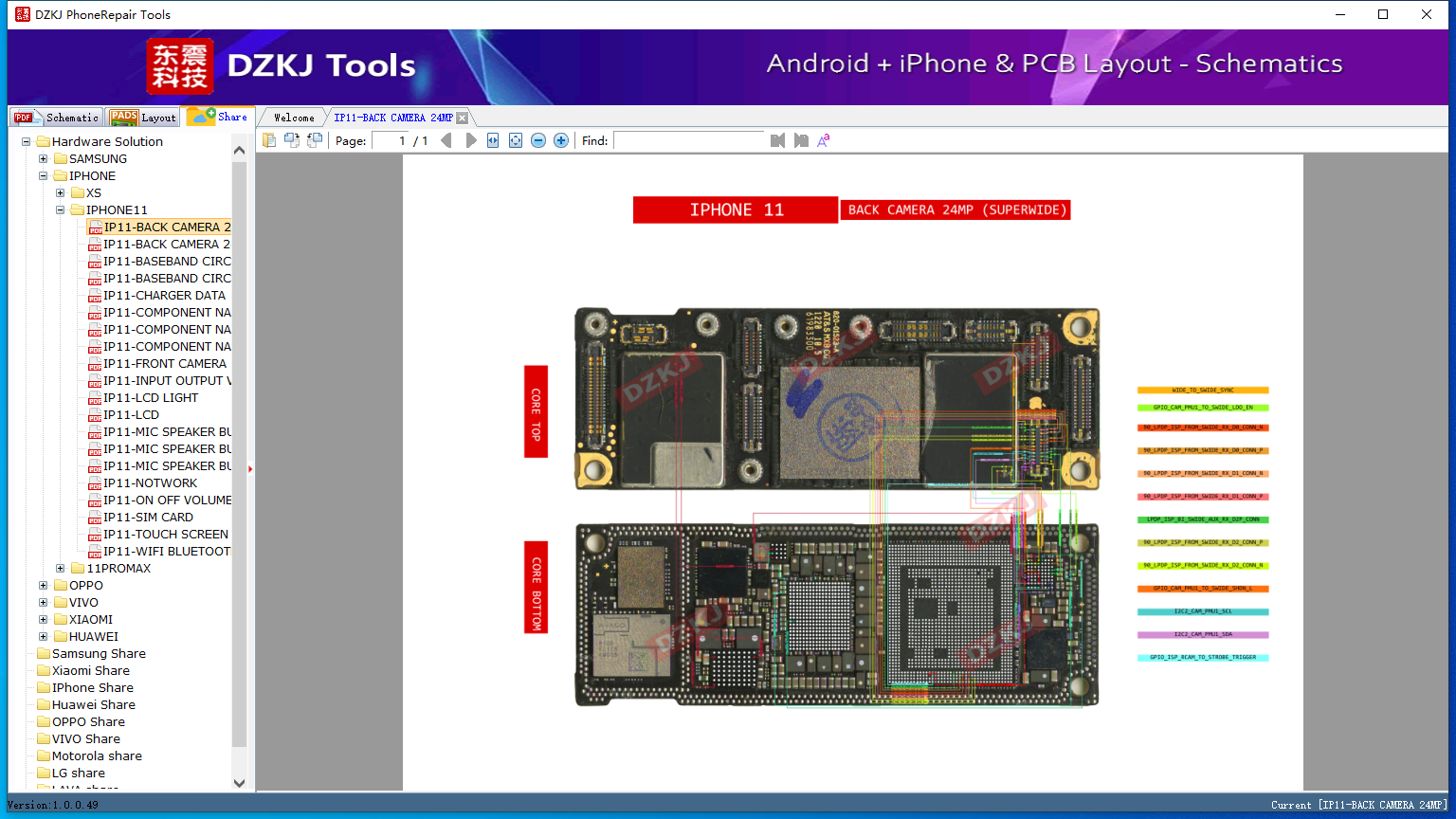Select the VIVO Share folder
Image resolution: width=1456 pixels, height=819 pixels.
pyautogui.click(x=86, y=739)
